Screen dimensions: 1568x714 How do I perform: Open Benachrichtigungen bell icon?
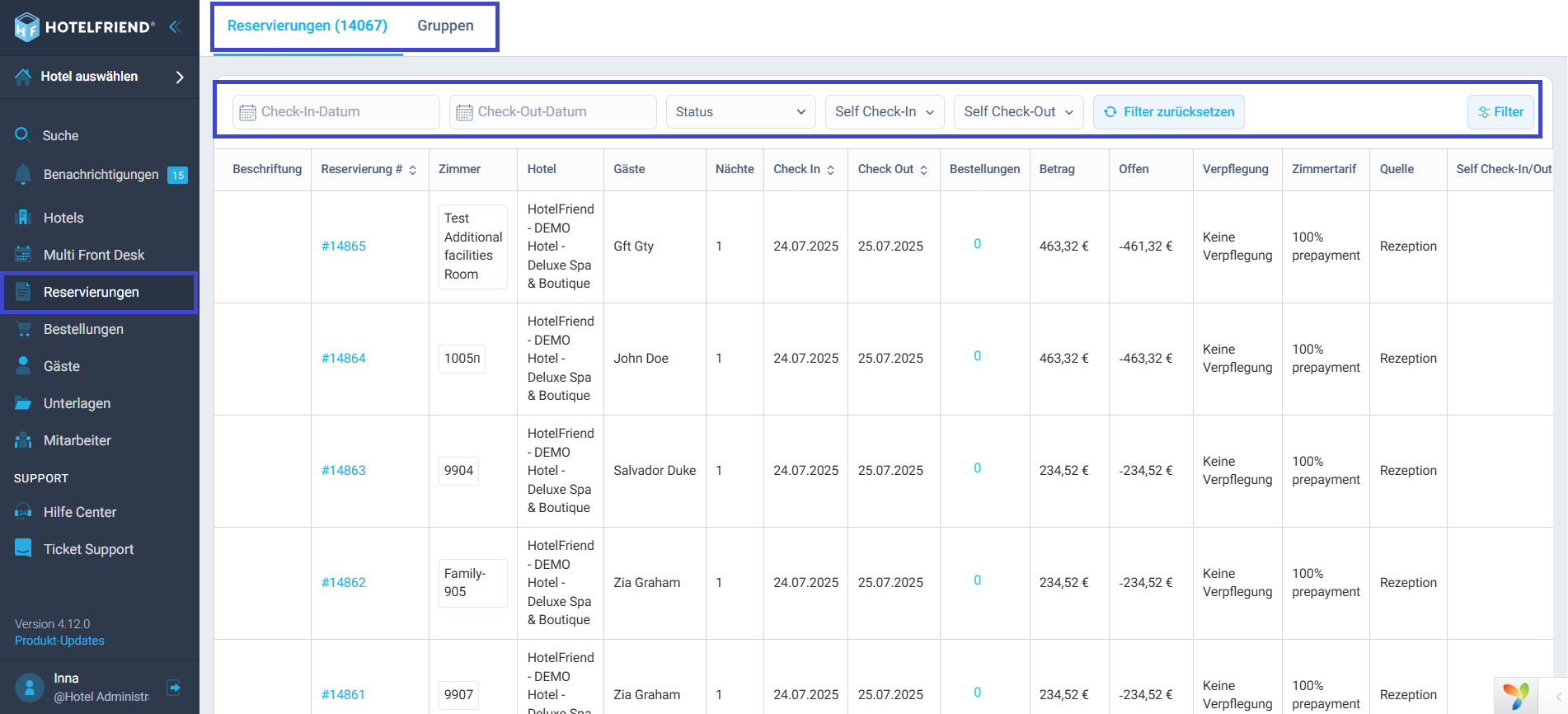point(23,174)
